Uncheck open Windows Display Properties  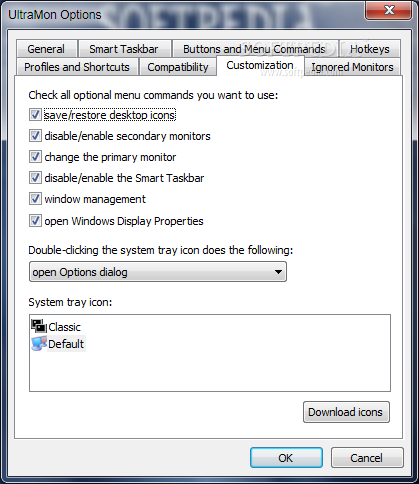35,221
